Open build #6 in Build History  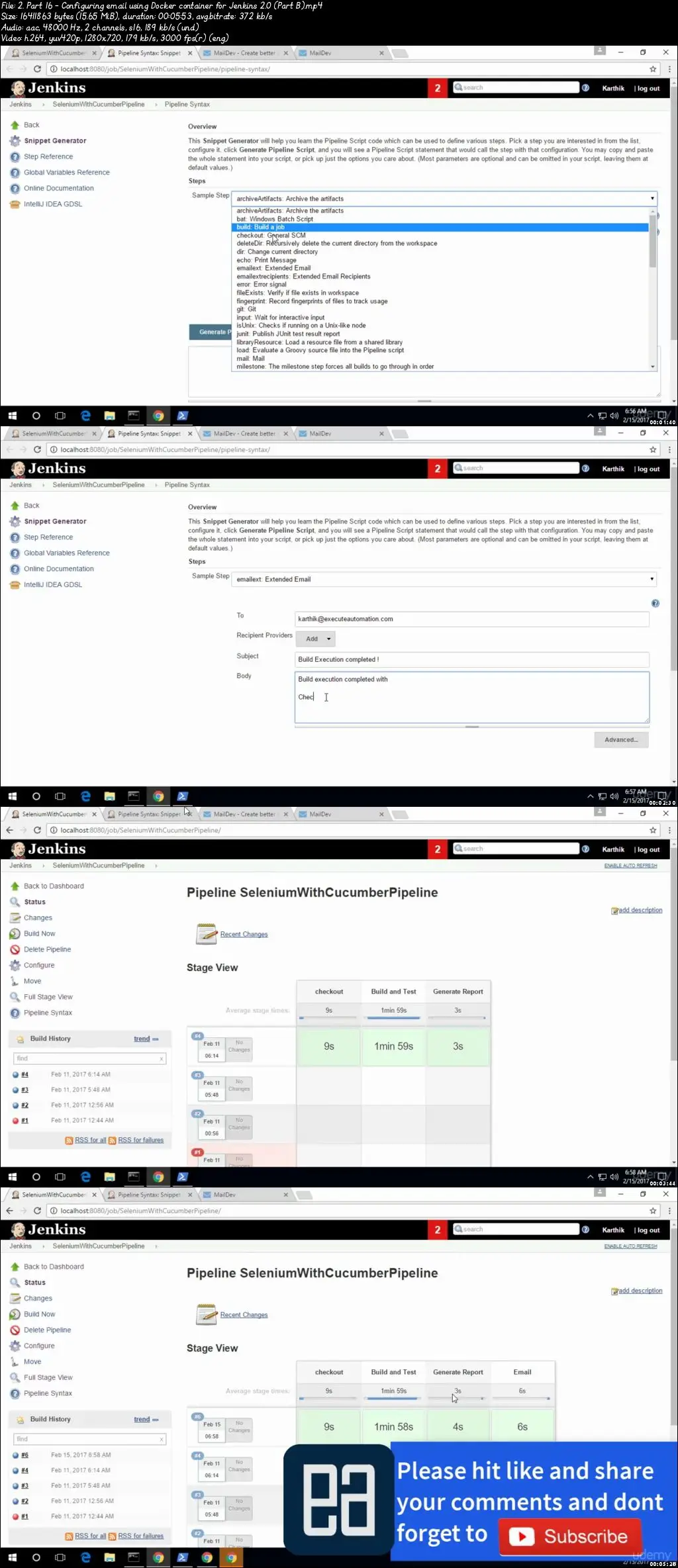point(24,1455)
